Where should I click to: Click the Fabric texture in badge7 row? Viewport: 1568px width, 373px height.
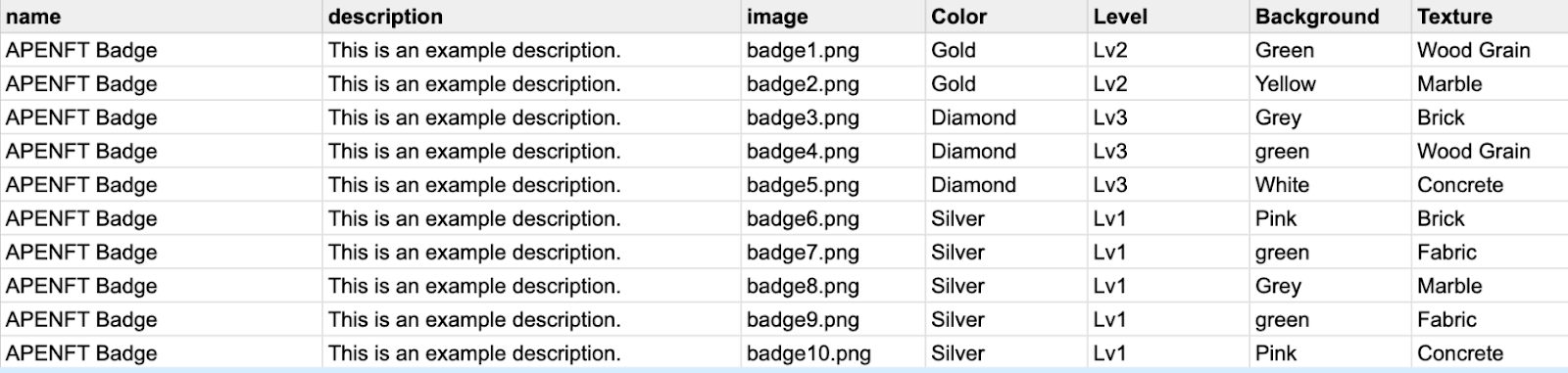(1490, 253)
